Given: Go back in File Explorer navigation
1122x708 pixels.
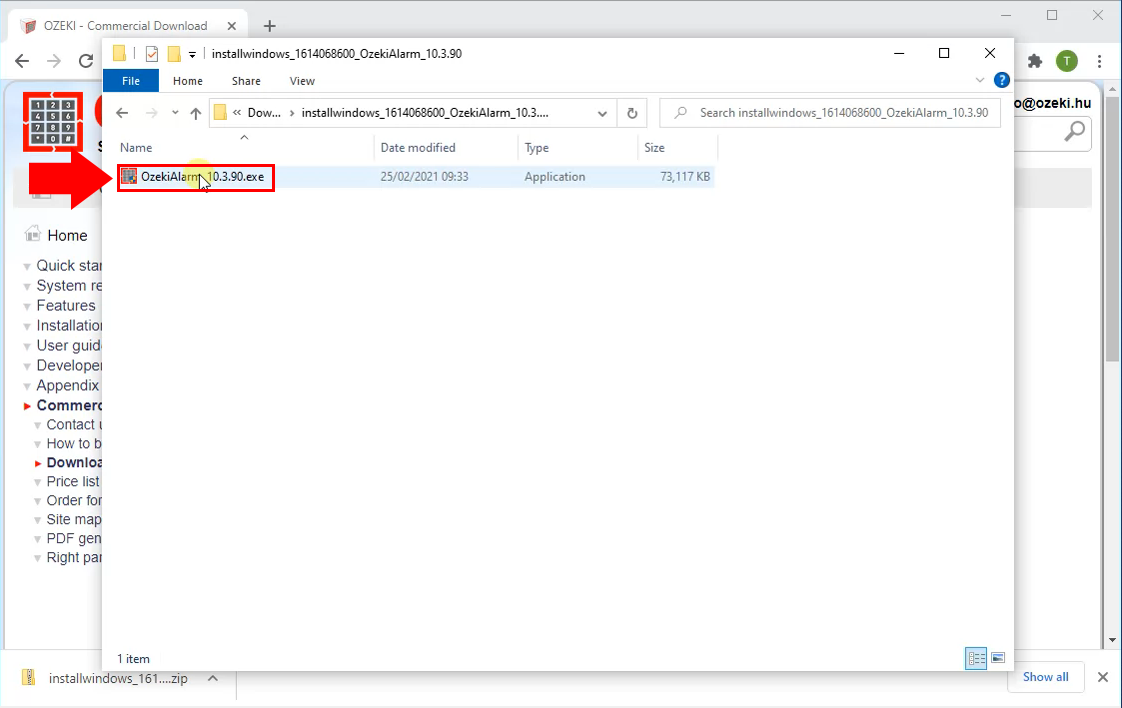Looking at the screenshot, I should (x=122, y=113).
